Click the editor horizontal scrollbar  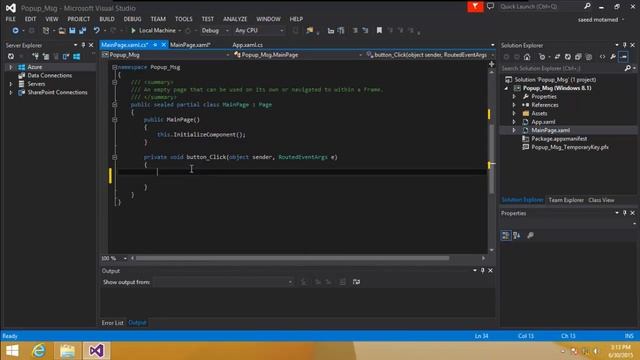click(292, 258)
